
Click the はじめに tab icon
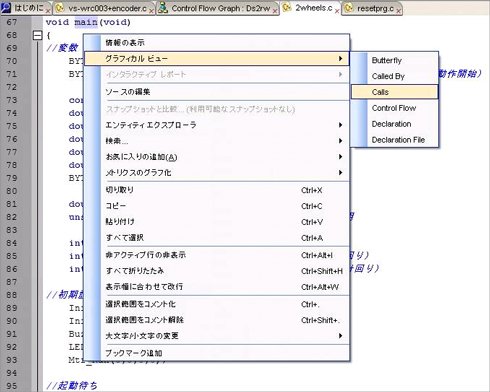[x=6, y=8]
